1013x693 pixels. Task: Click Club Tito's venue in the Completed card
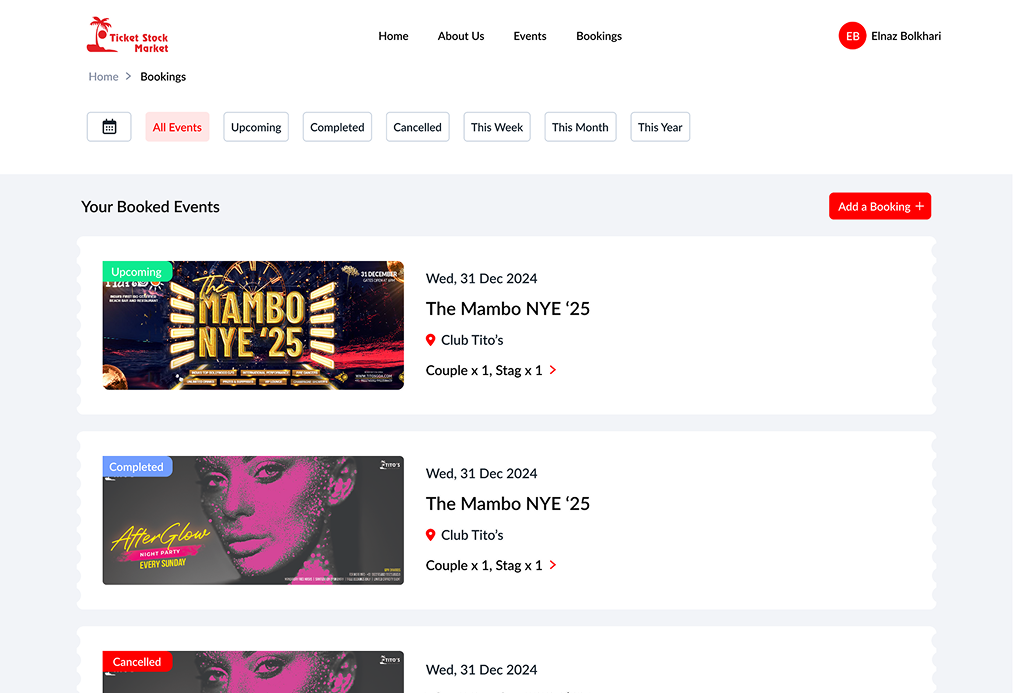point(472,535)
